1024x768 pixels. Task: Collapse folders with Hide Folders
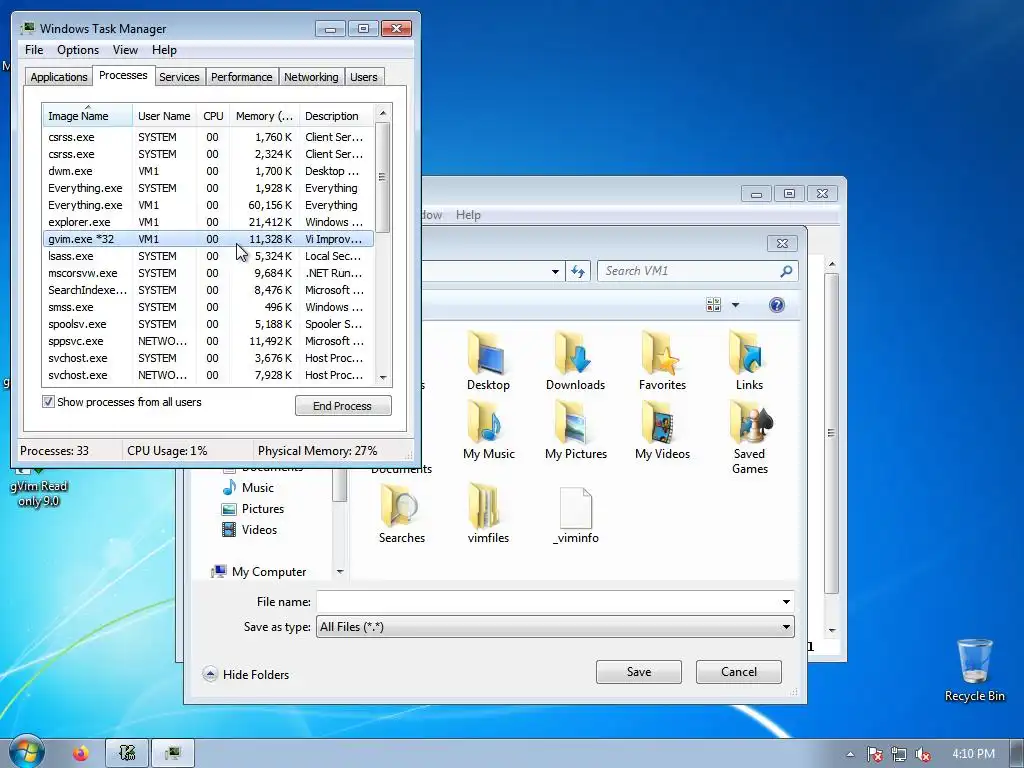246,674
